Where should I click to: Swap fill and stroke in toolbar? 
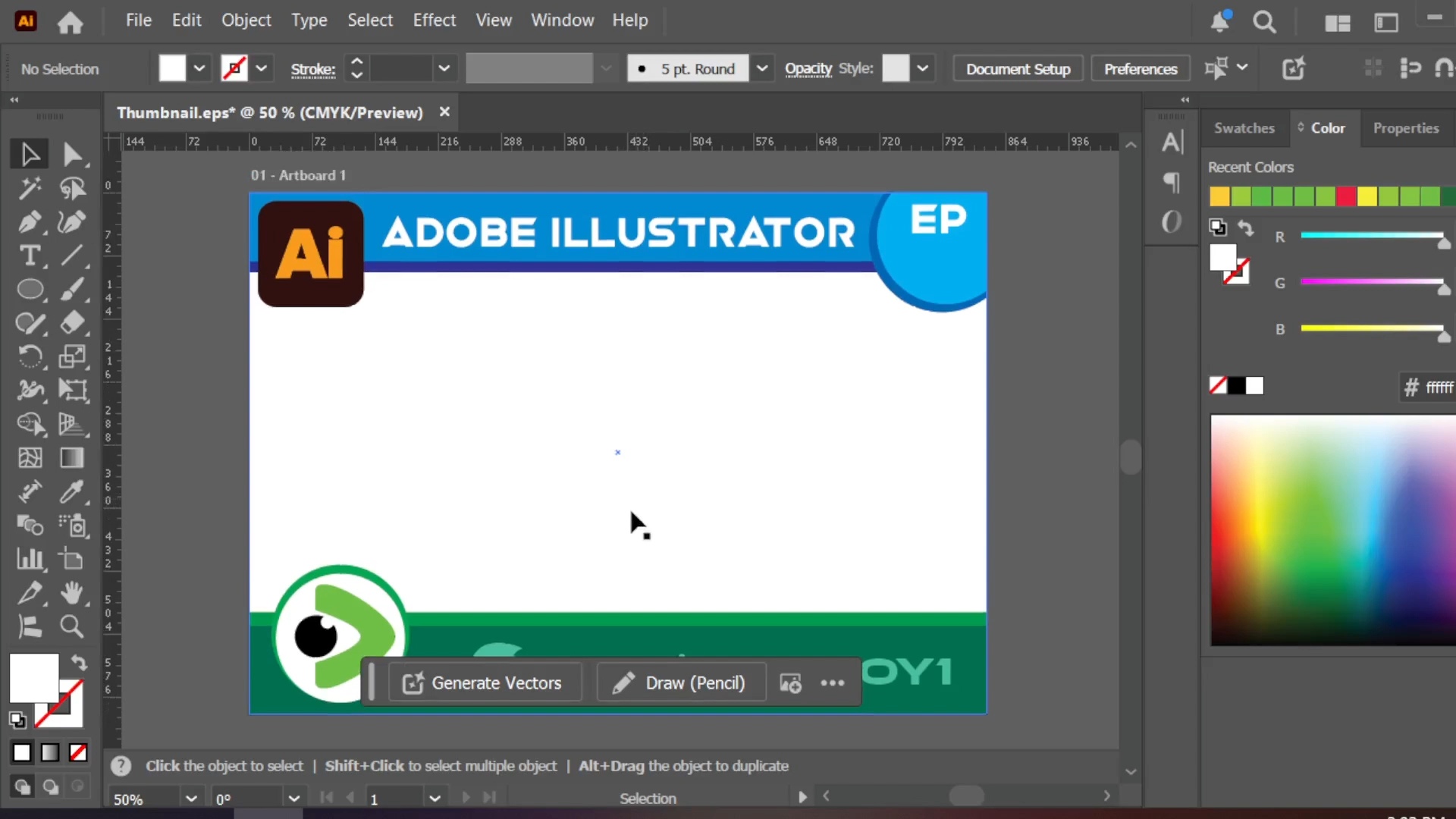(79, 662)
